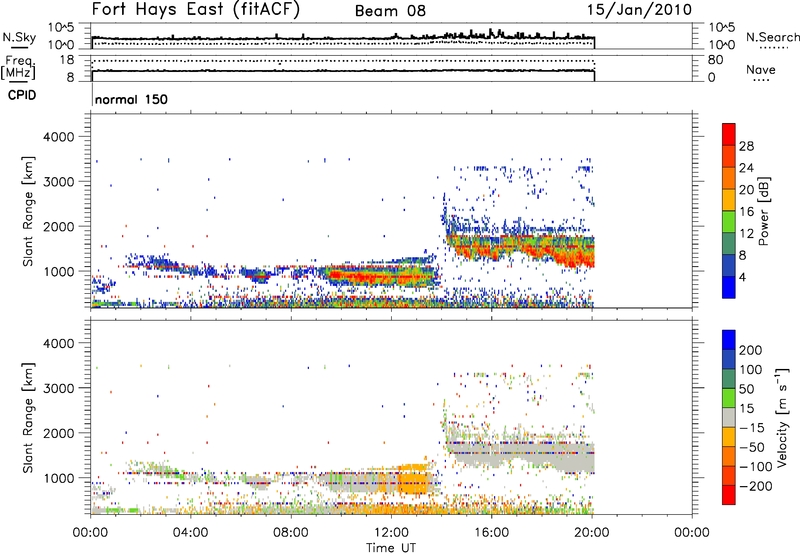Click the '4000' range tick of the power panel

59,137
